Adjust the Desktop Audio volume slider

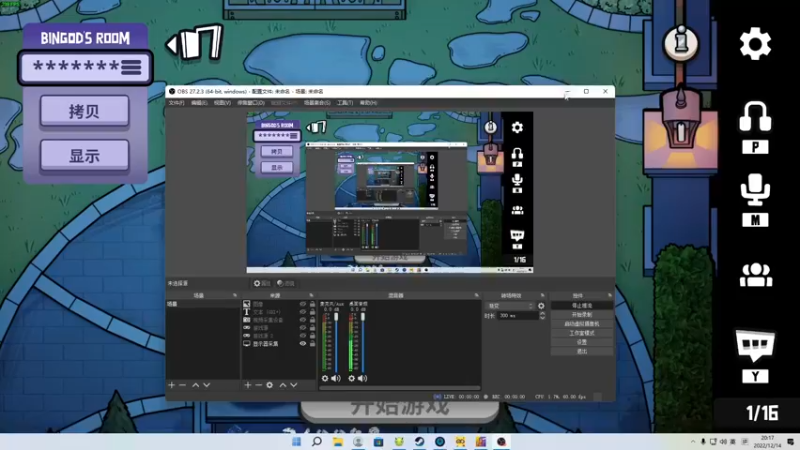pos(363,342)
